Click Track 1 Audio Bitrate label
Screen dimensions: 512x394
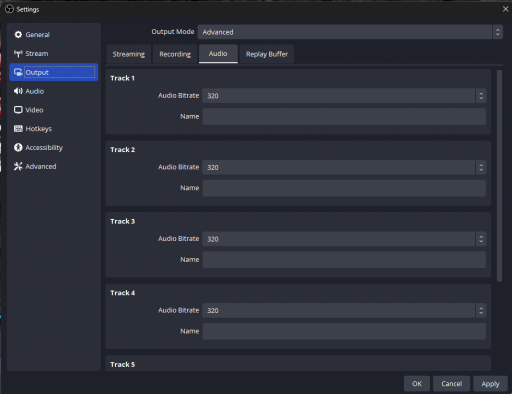click(178, 96)
